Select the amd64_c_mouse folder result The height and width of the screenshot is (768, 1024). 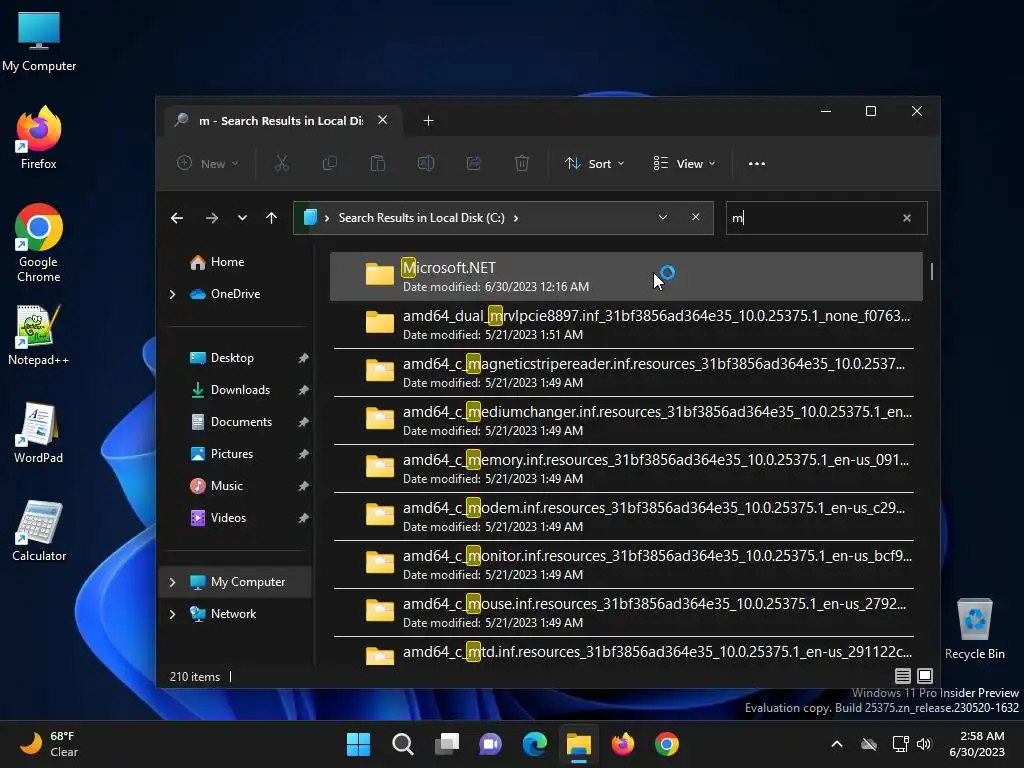coord(626,613)
